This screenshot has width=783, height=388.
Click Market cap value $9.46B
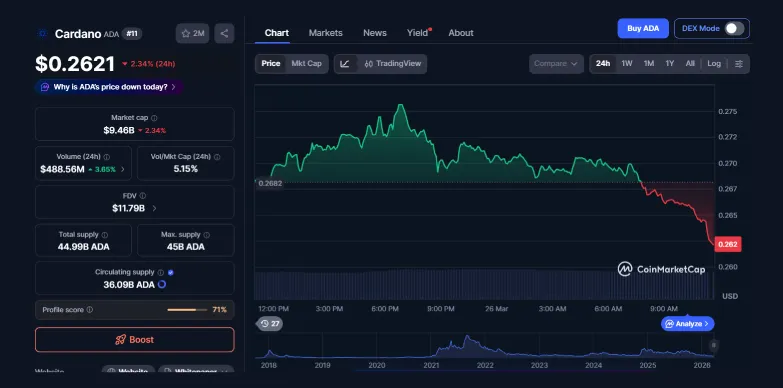click(x=119, y=130)
